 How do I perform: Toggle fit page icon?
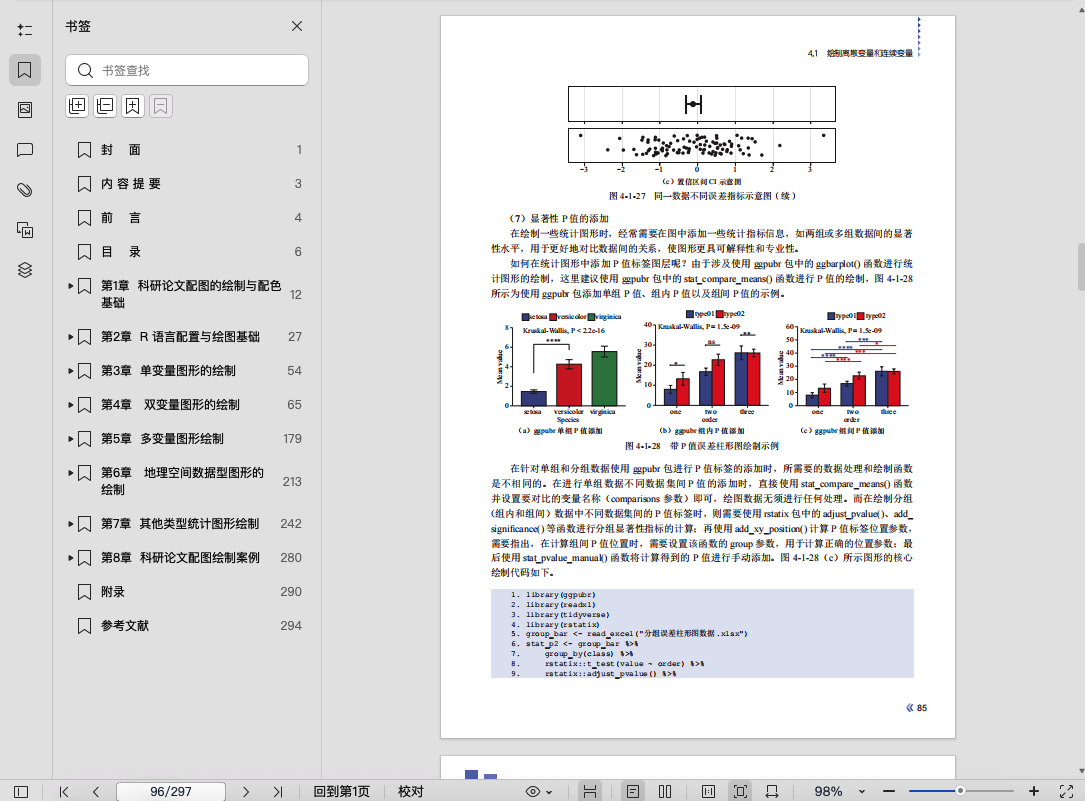coord(740,791)
